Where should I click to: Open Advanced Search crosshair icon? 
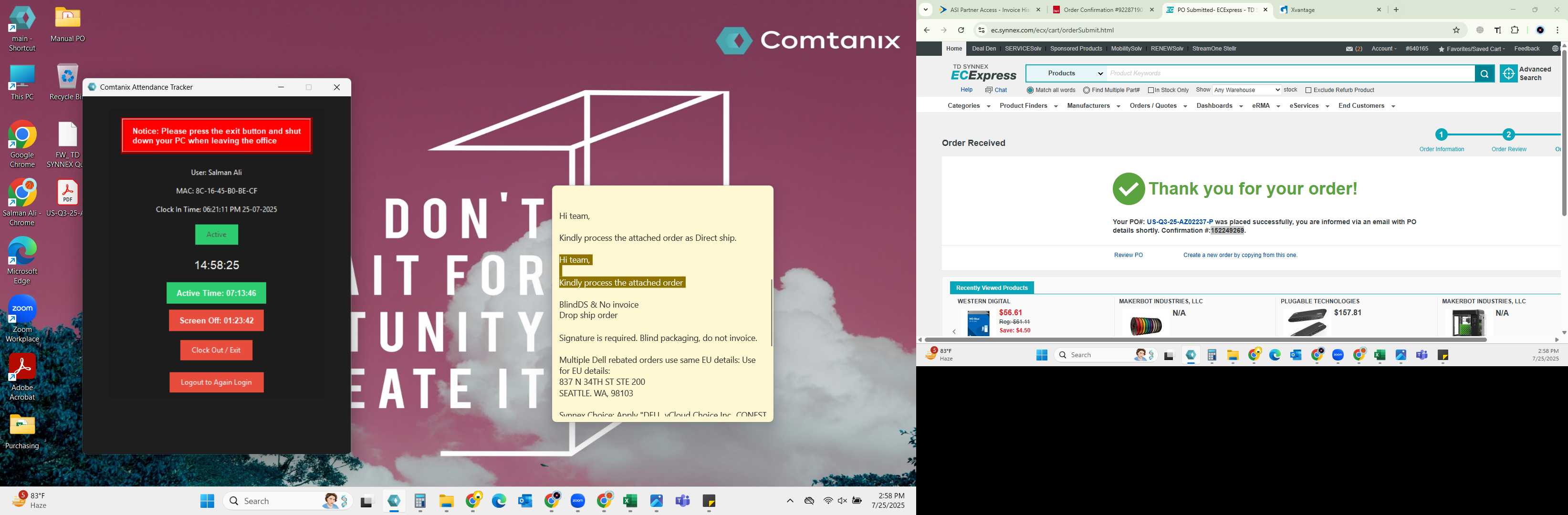coord(1508,73)
